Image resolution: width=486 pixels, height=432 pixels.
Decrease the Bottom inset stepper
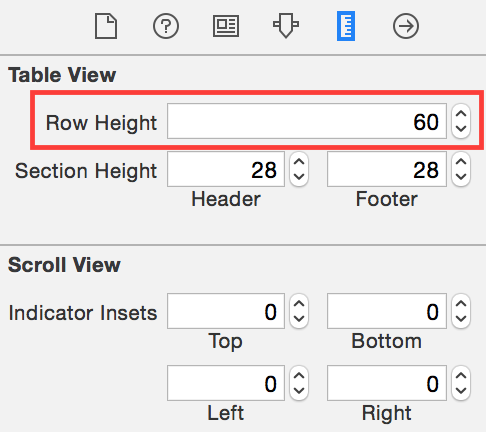461,318
